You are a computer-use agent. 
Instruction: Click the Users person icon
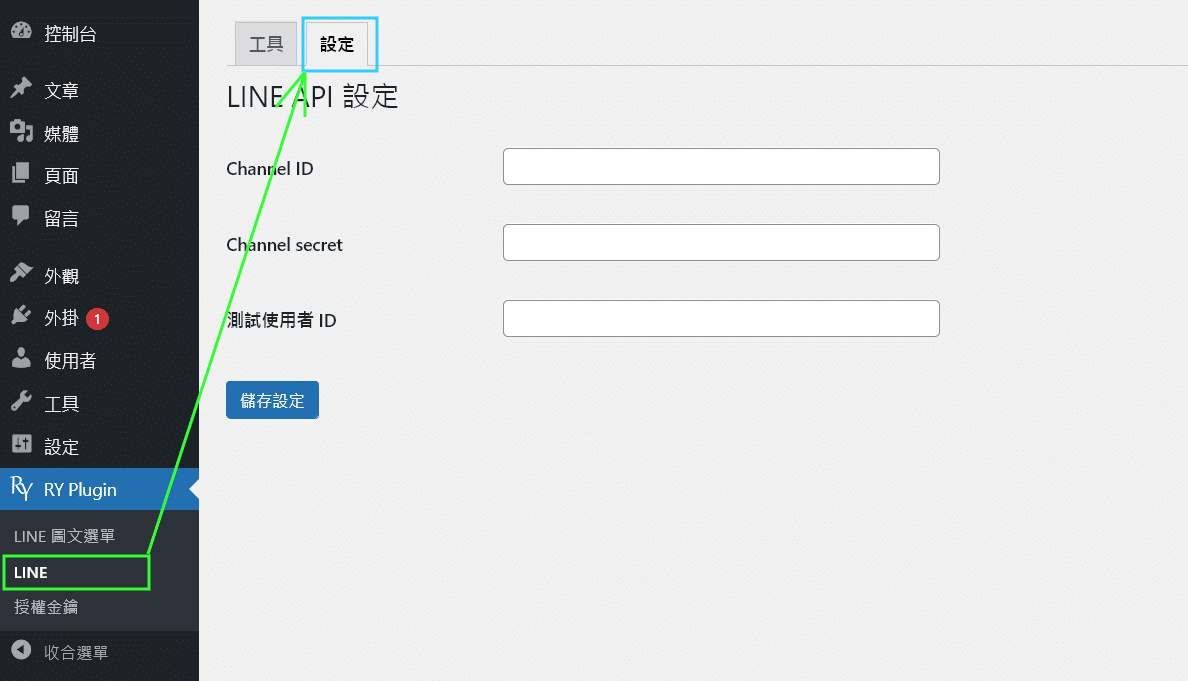[21, 359]
